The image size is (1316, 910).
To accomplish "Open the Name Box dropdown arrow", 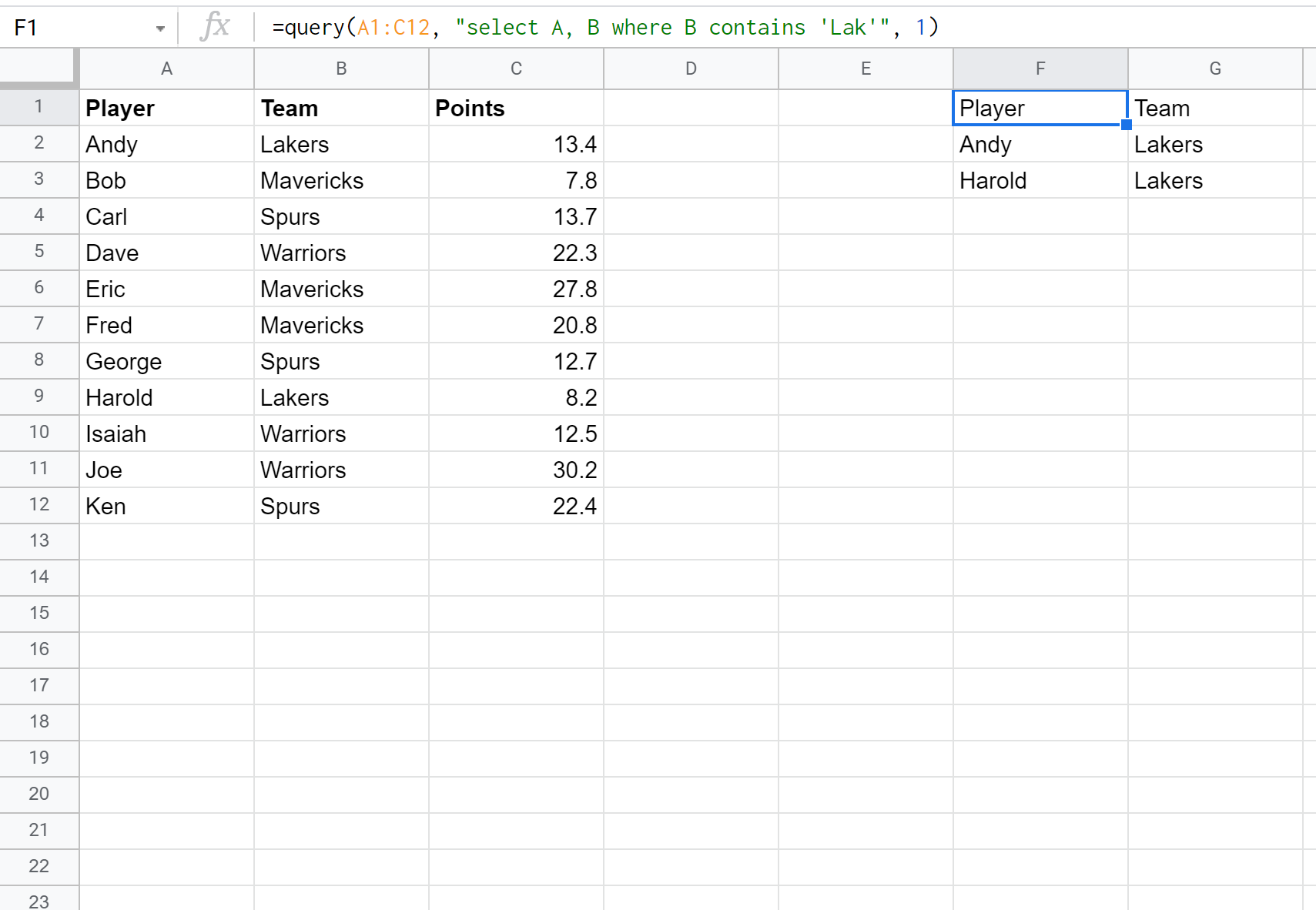I will point(160,27).
